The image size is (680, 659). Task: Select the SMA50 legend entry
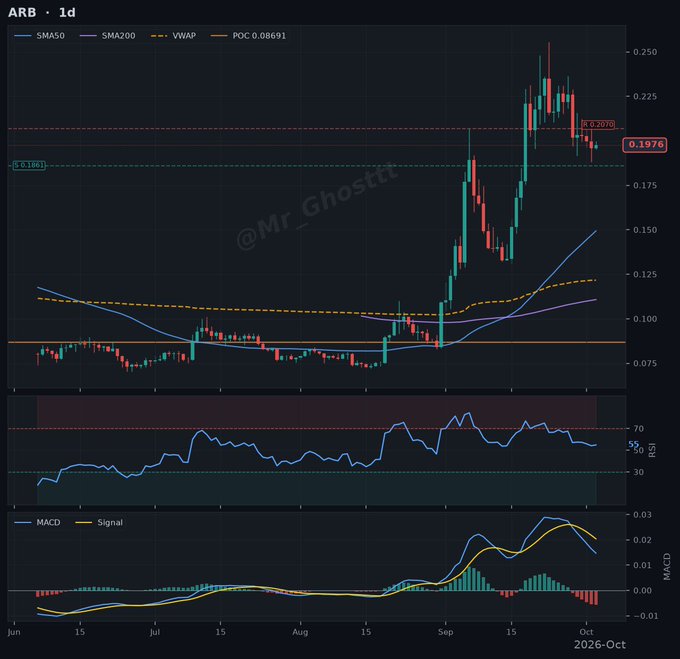[39, 36]
